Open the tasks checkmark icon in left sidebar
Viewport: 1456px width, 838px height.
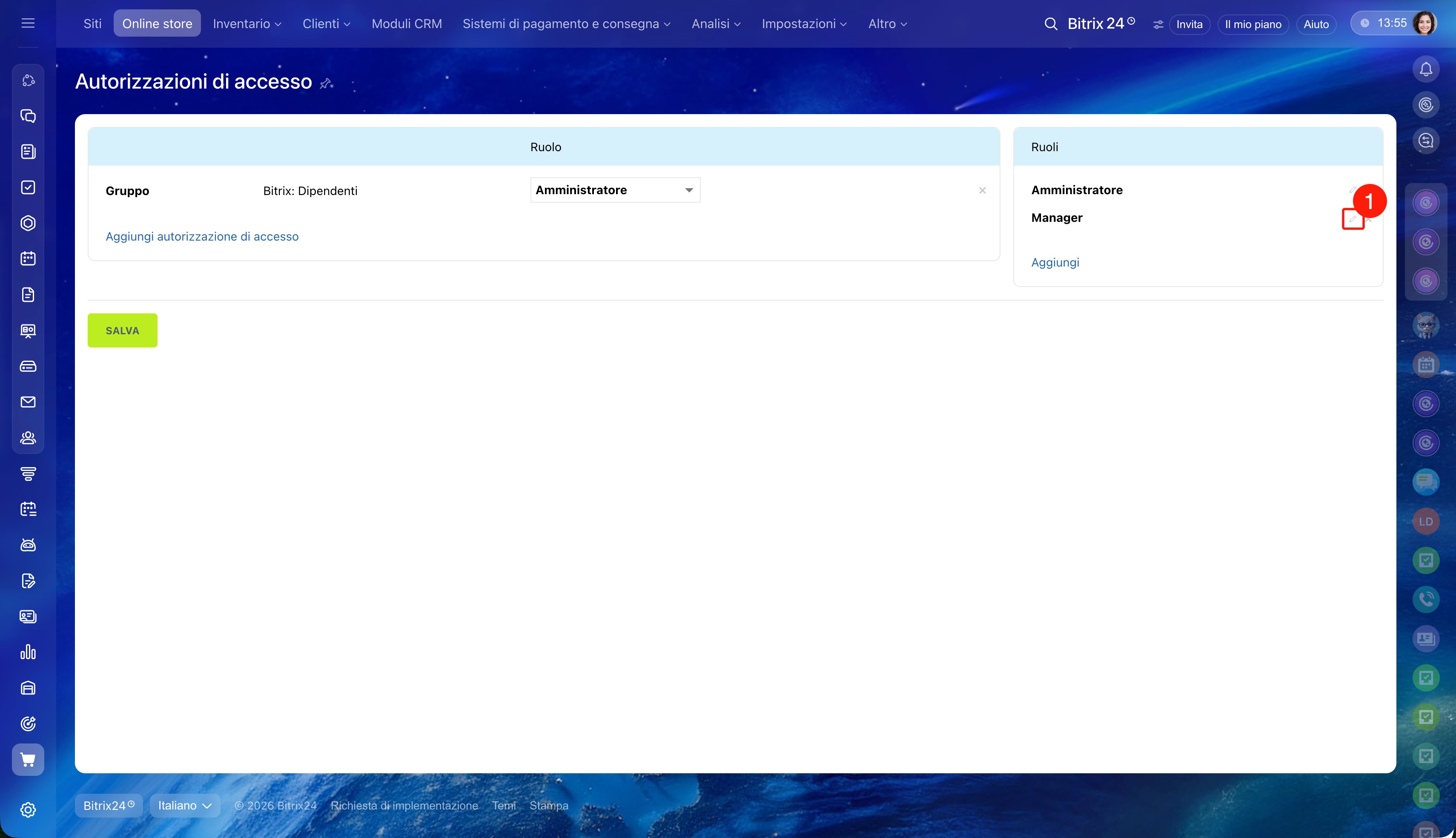pos(28,187)
